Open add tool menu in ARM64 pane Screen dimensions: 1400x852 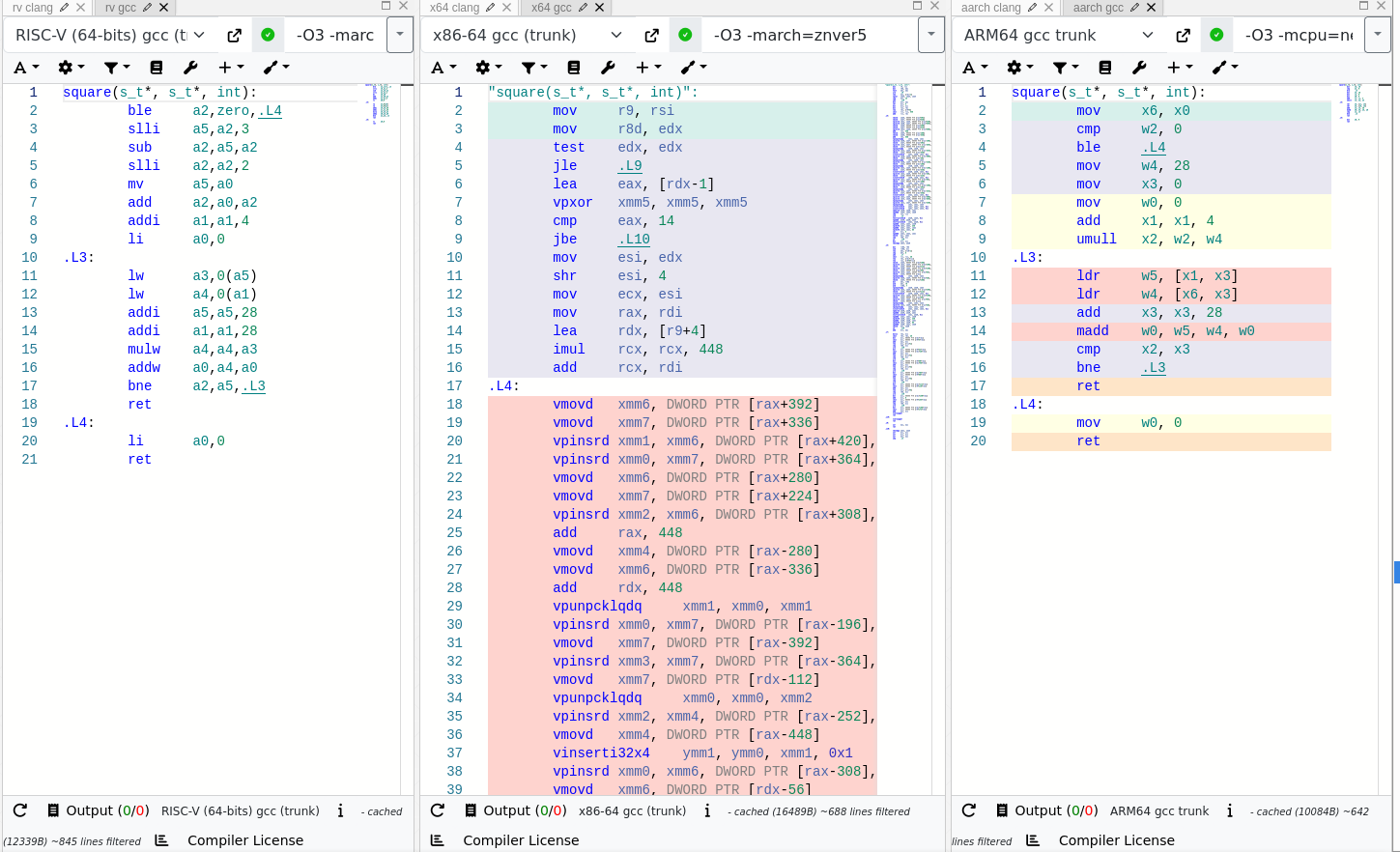point(1225,68)
